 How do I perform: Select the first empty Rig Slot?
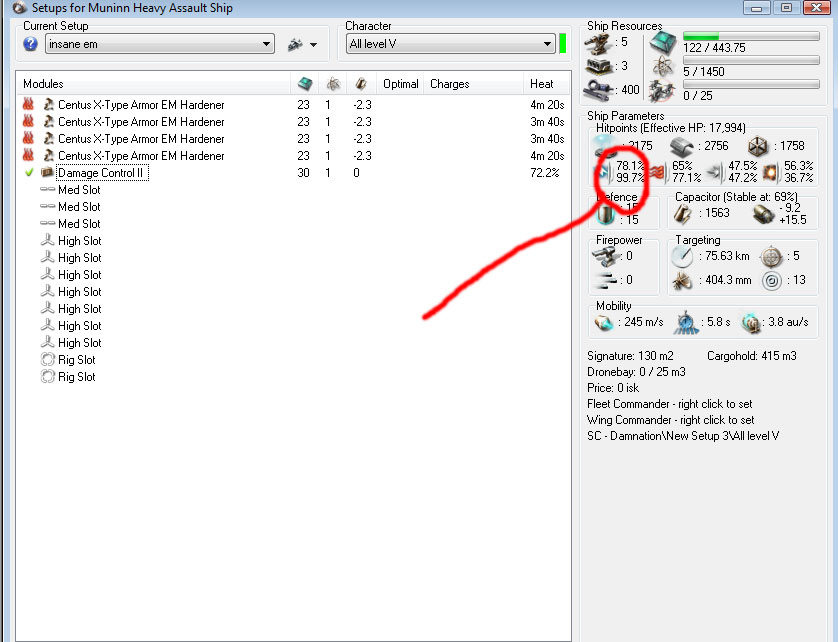(x=76, y=360)
